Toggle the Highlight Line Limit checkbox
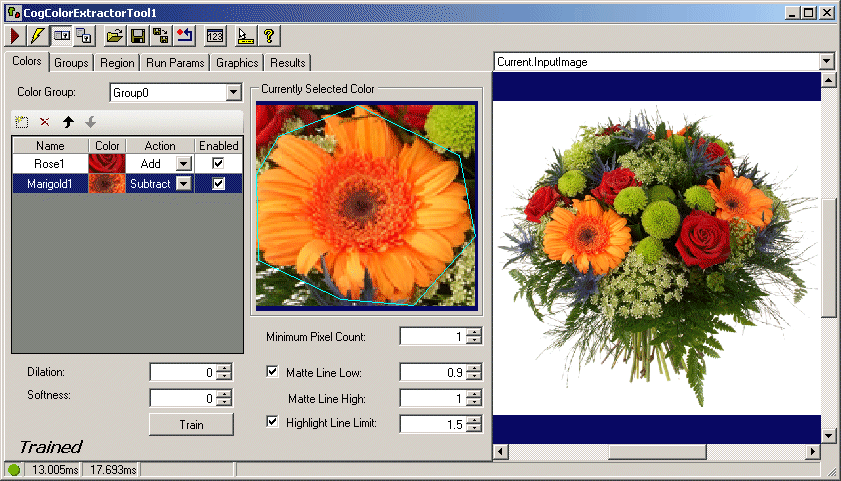 pyautogui.click(x=273, y=422)
